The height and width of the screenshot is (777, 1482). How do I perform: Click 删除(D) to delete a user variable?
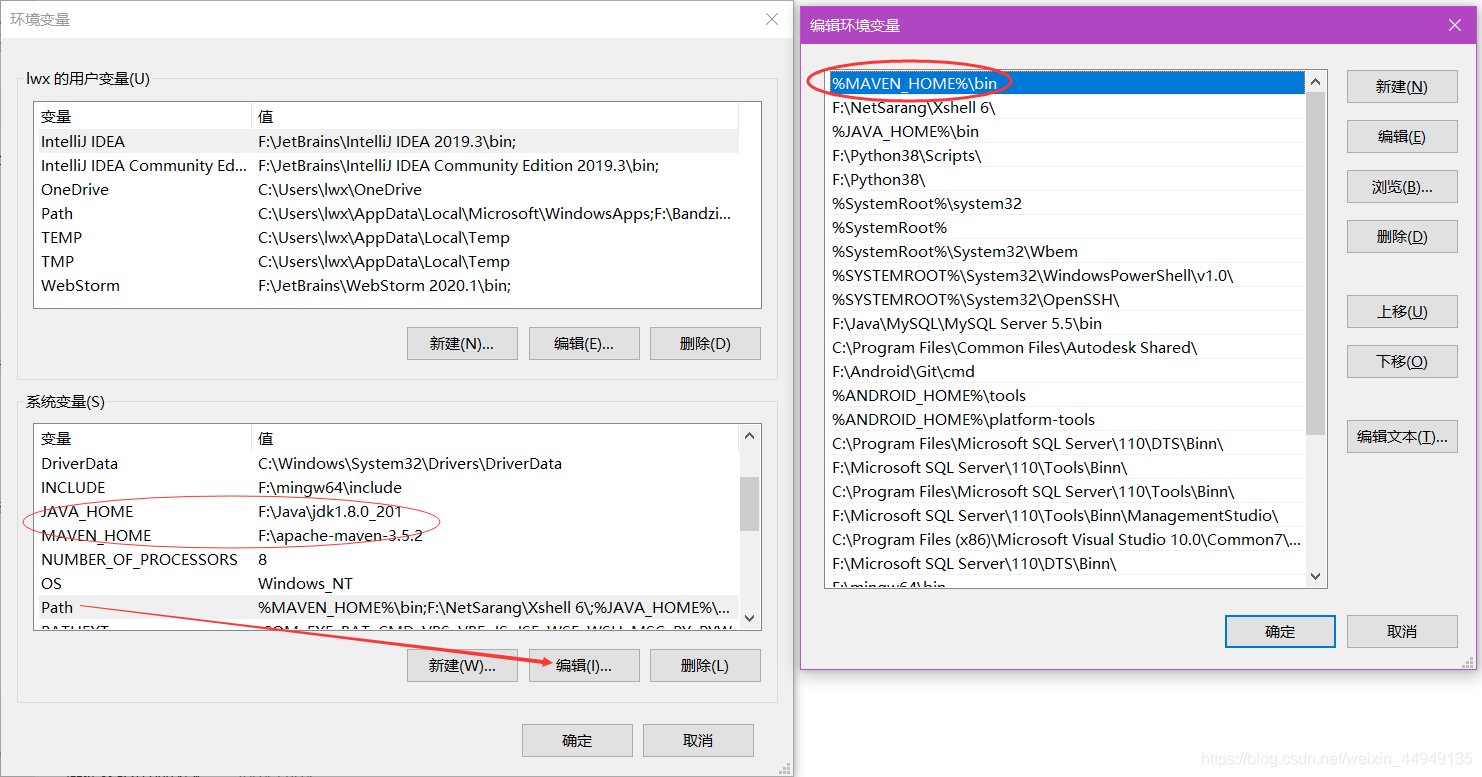click(x=705, y=343)
